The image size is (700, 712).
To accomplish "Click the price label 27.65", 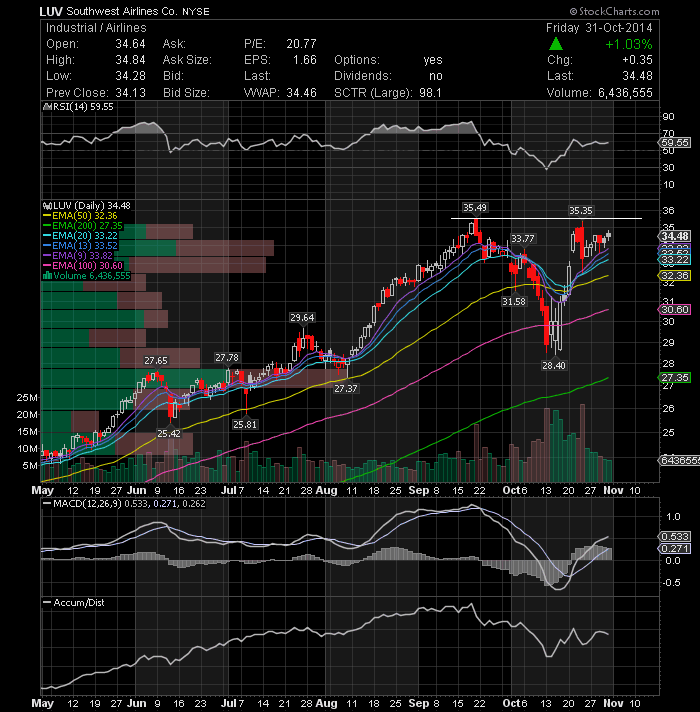I will point(156,361).
